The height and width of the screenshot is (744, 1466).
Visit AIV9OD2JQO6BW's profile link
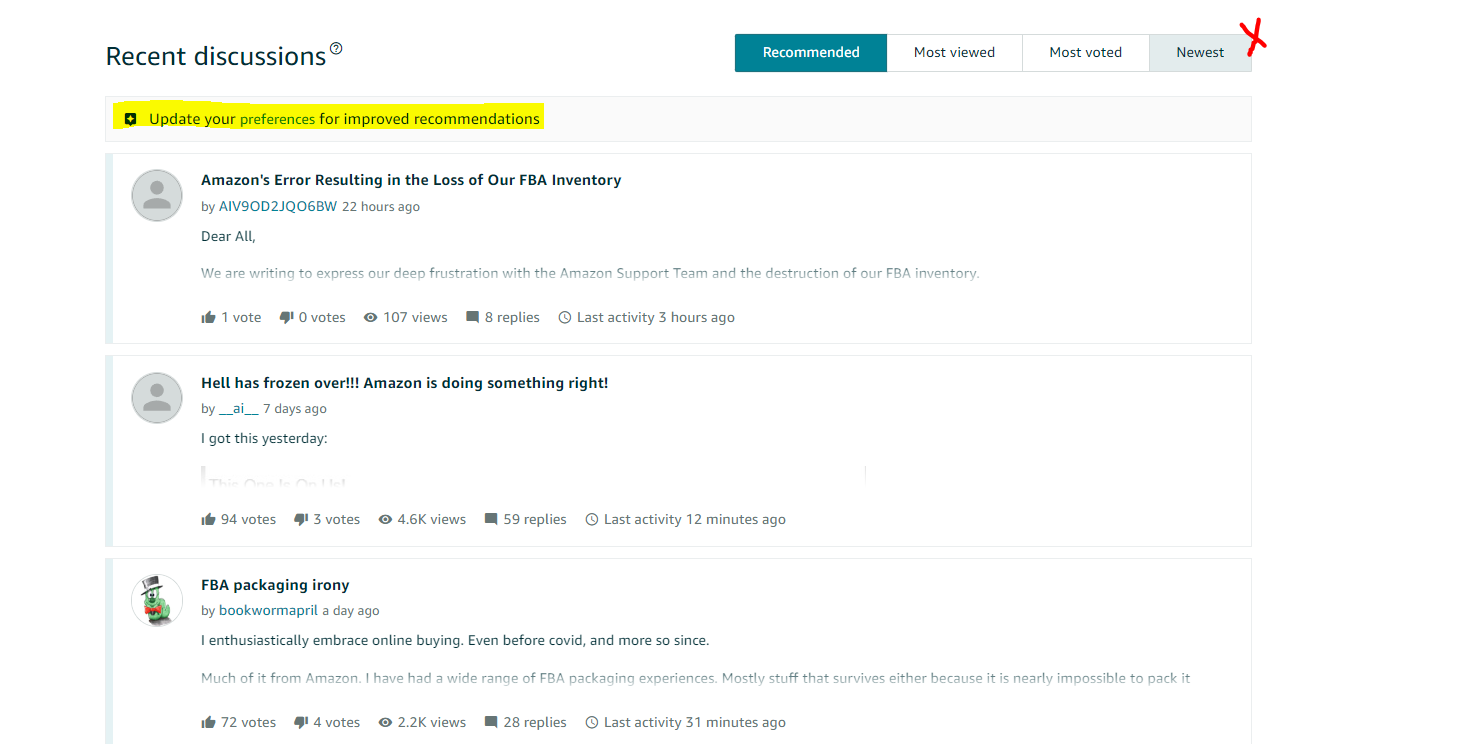click(278, 207)
